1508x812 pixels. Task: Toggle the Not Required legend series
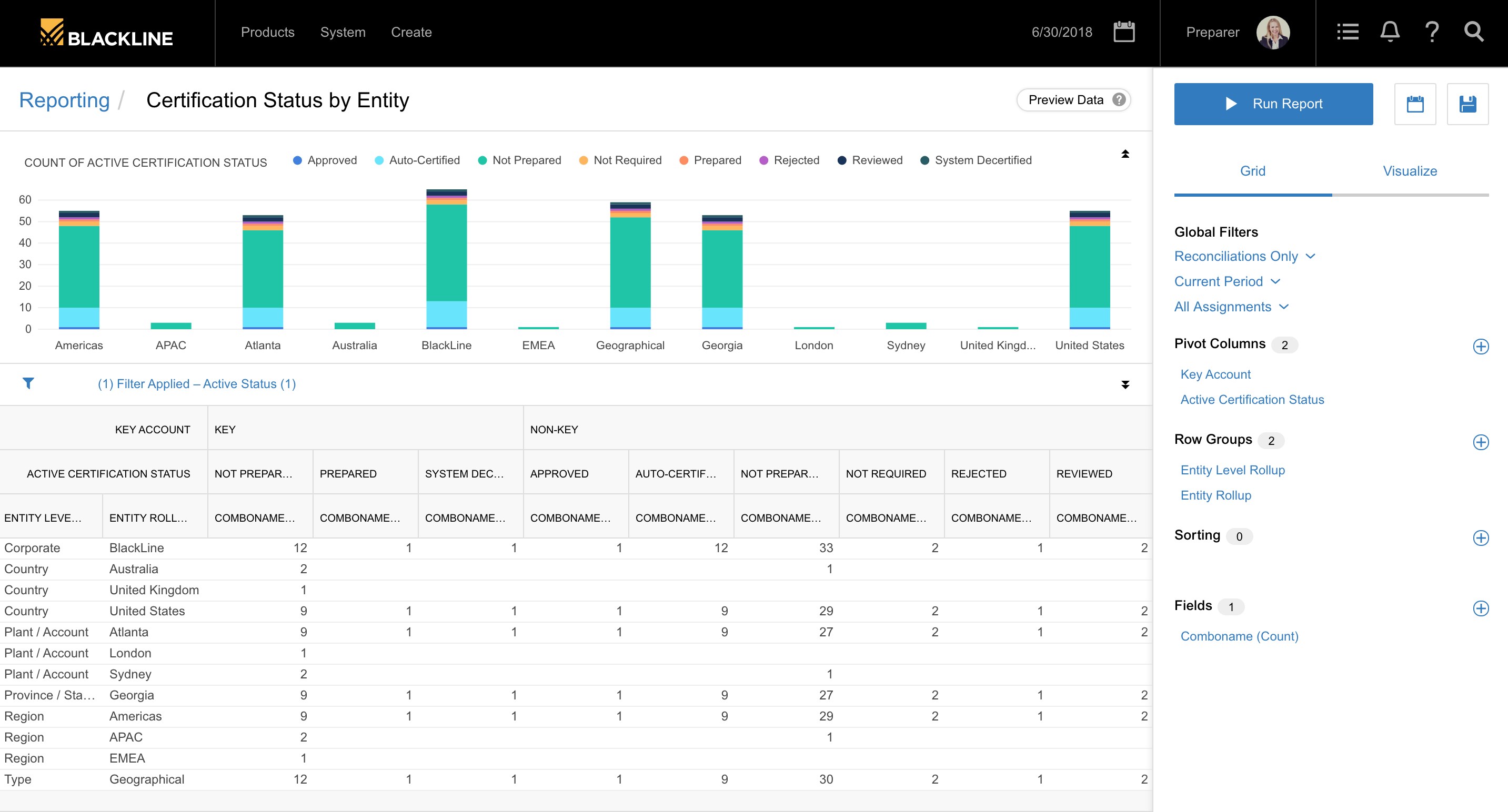click(620, 160)
